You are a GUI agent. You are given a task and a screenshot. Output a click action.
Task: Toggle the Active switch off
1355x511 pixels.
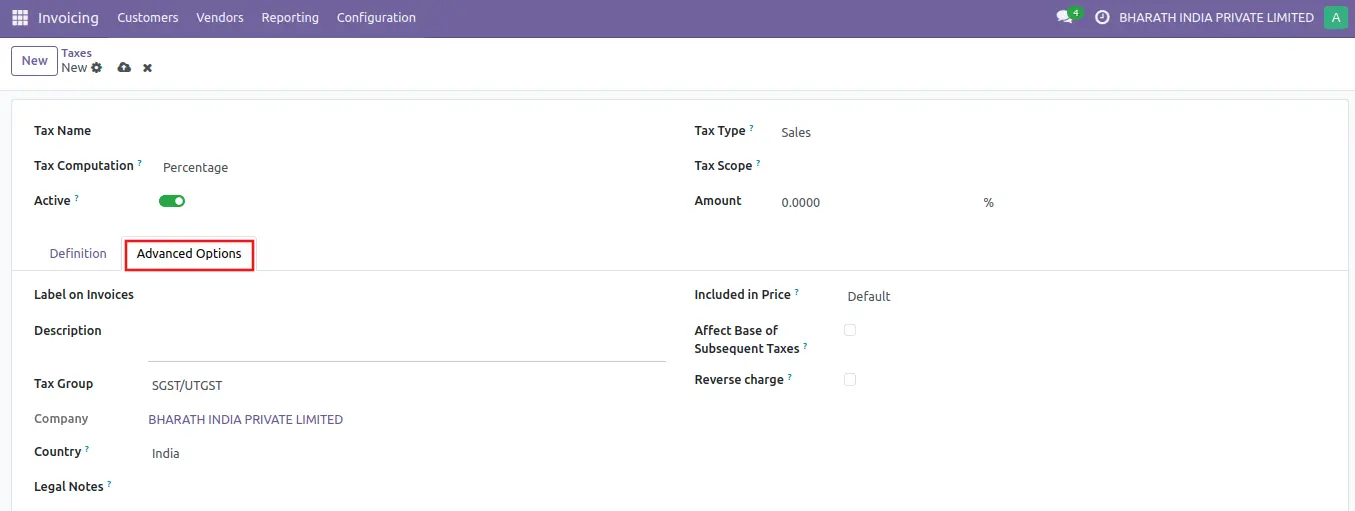tap(172, 201)
